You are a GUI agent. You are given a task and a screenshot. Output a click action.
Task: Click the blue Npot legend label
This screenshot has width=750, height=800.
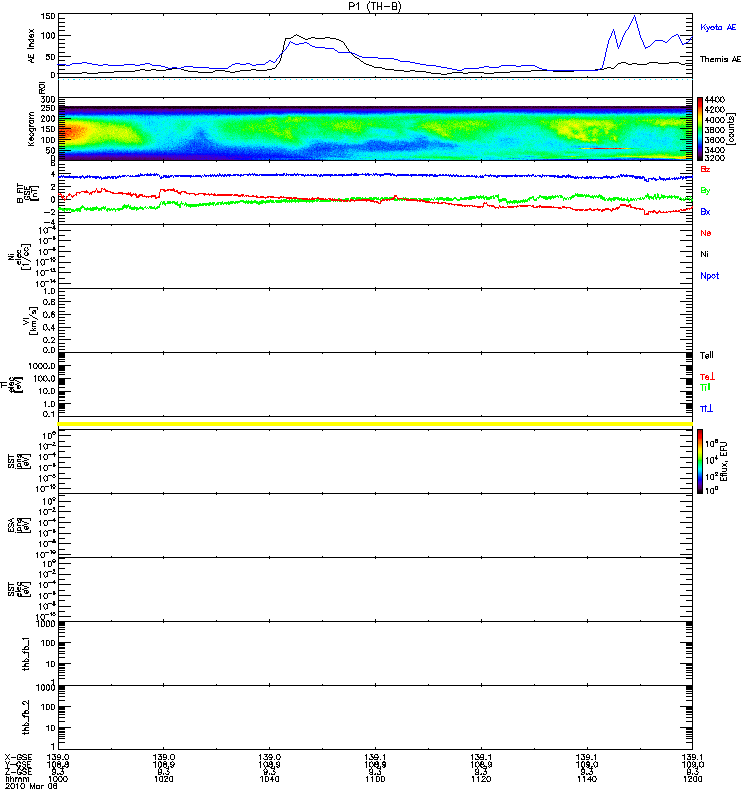coord(708,274)
